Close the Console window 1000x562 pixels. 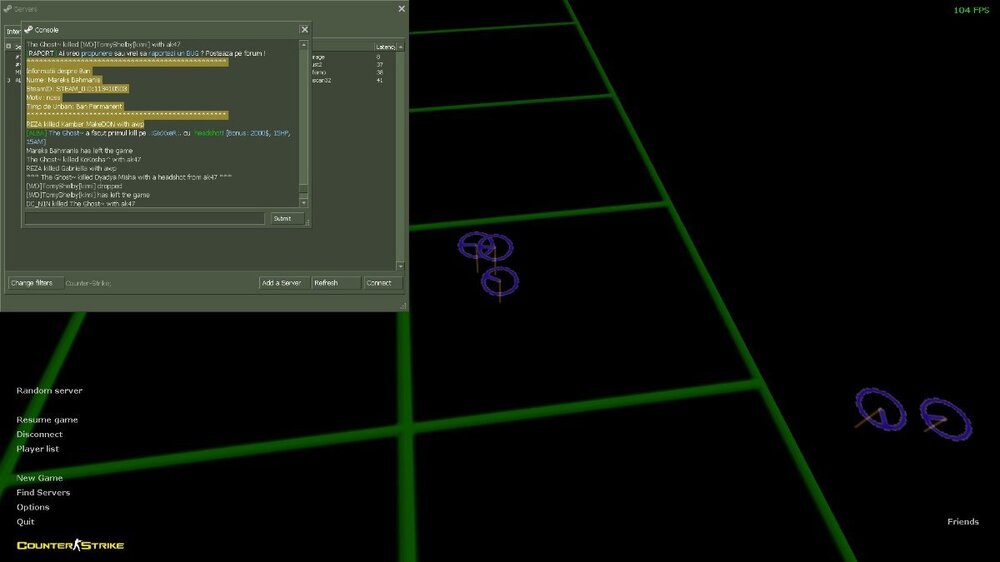pyautogui.click(x=304, y=30)
